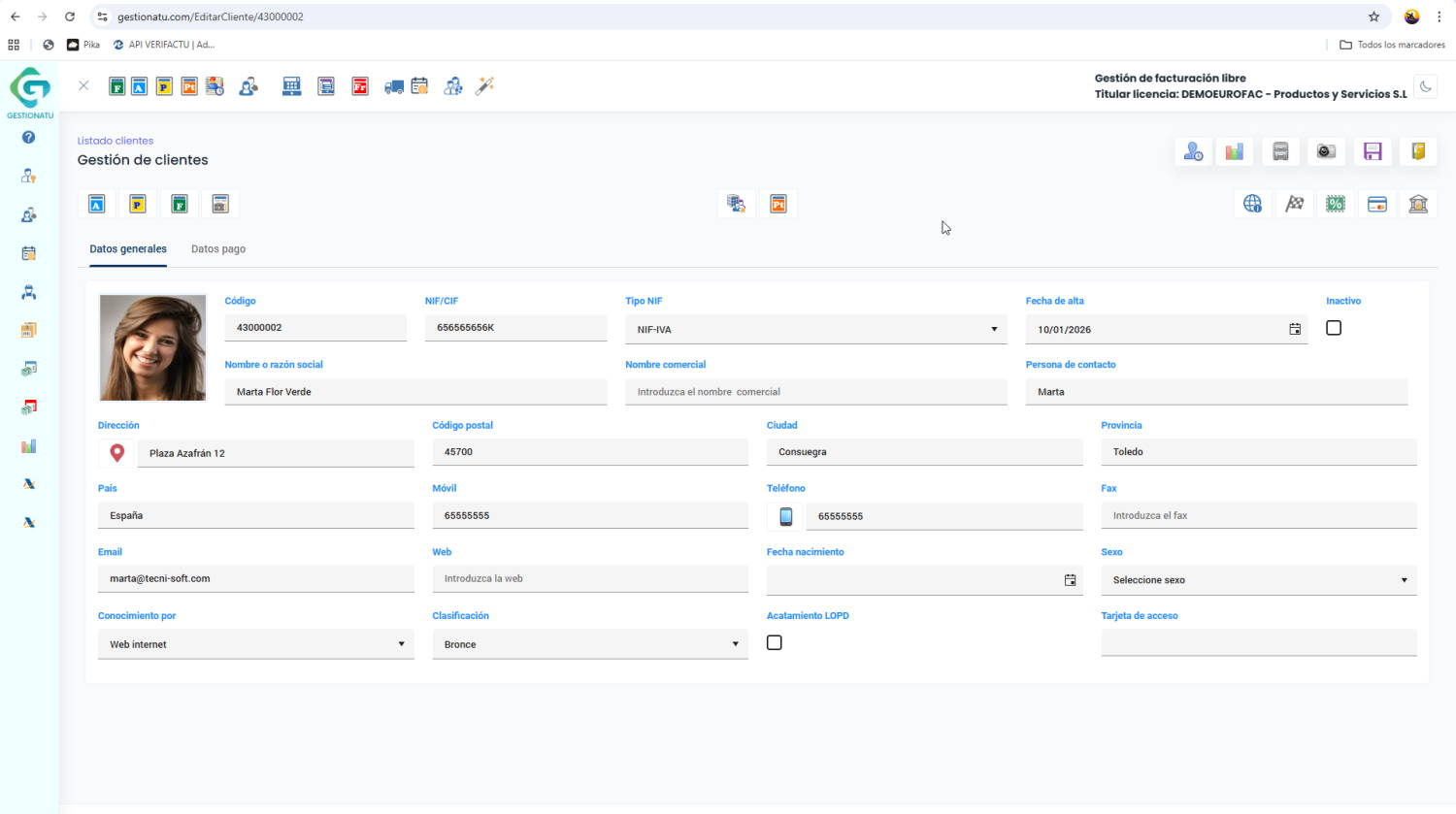Click the red map pin beside Dirección
This screenshot has width=1456, height=814.
[x=117, y=453]
